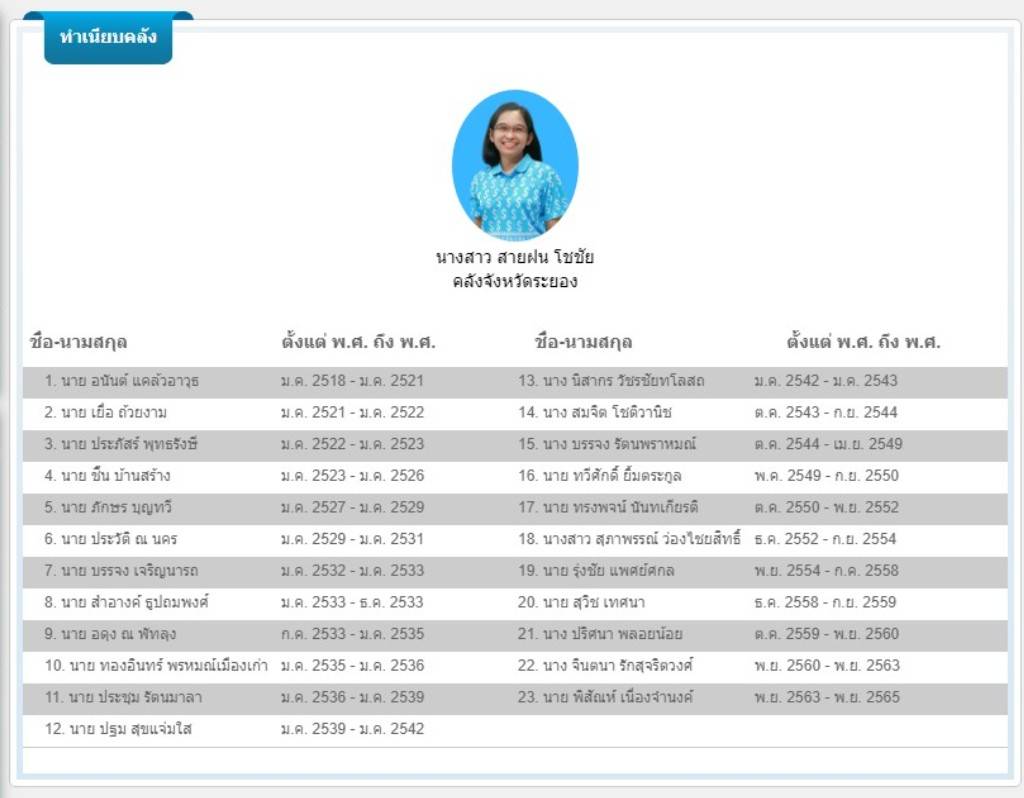Click row 3. นาย ประภัสร์ พุทธรังษี

pos(121,444)
